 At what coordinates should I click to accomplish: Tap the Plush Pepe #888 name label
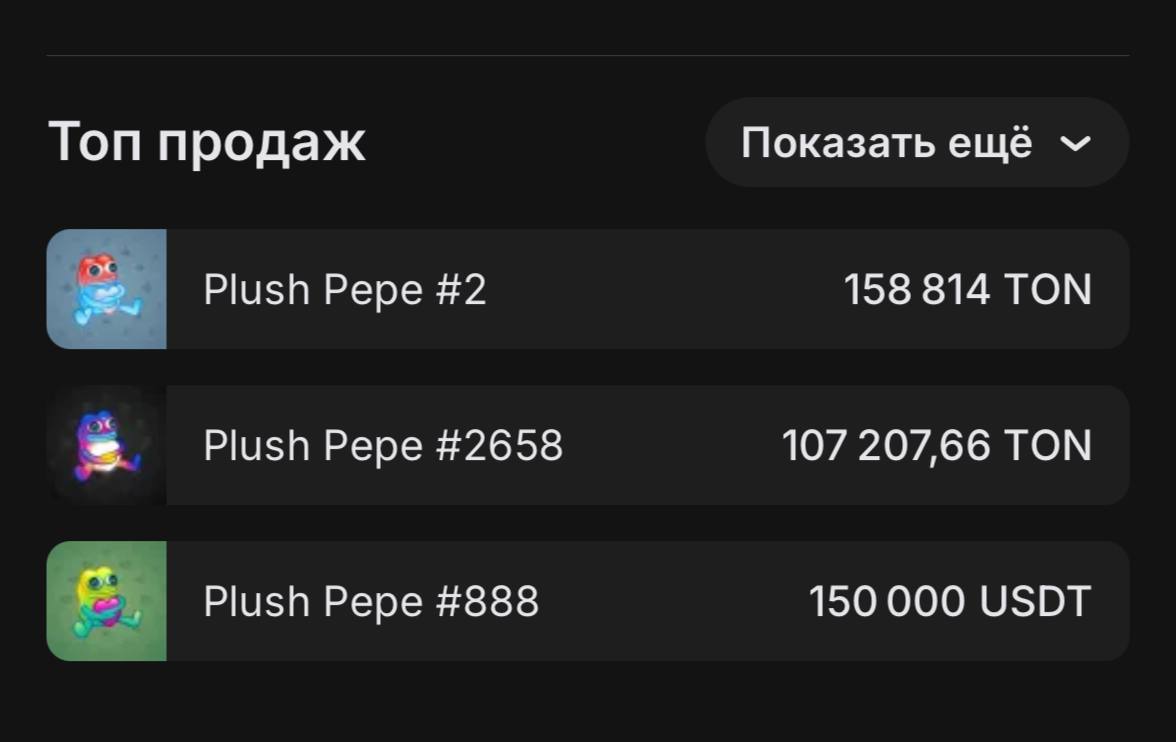click(371, 602)
